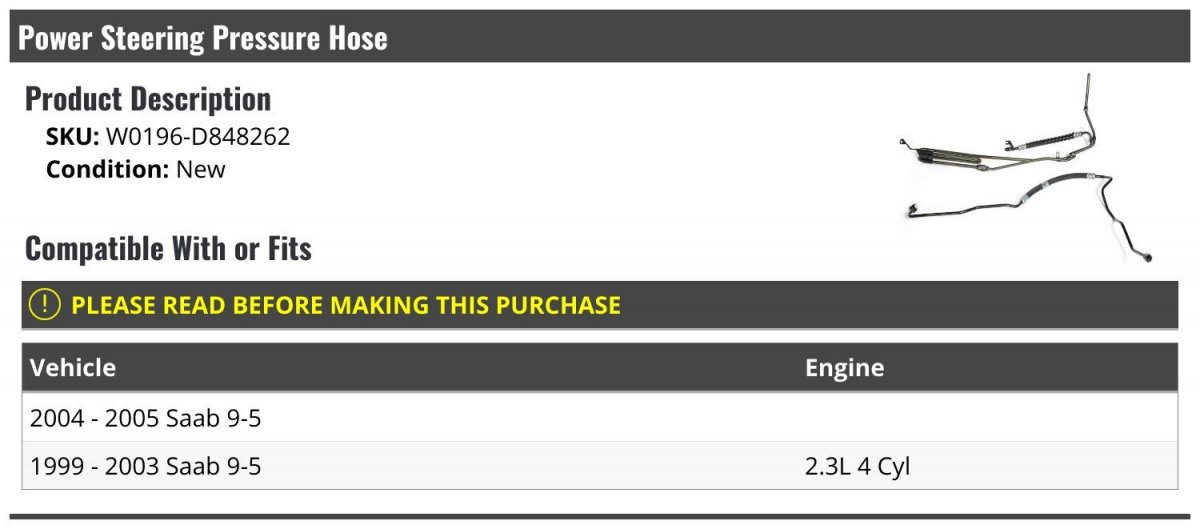Click the upper hose in the product photo
The width and height of the screenshot is (1200, 529).
(x=1000, y=145)
